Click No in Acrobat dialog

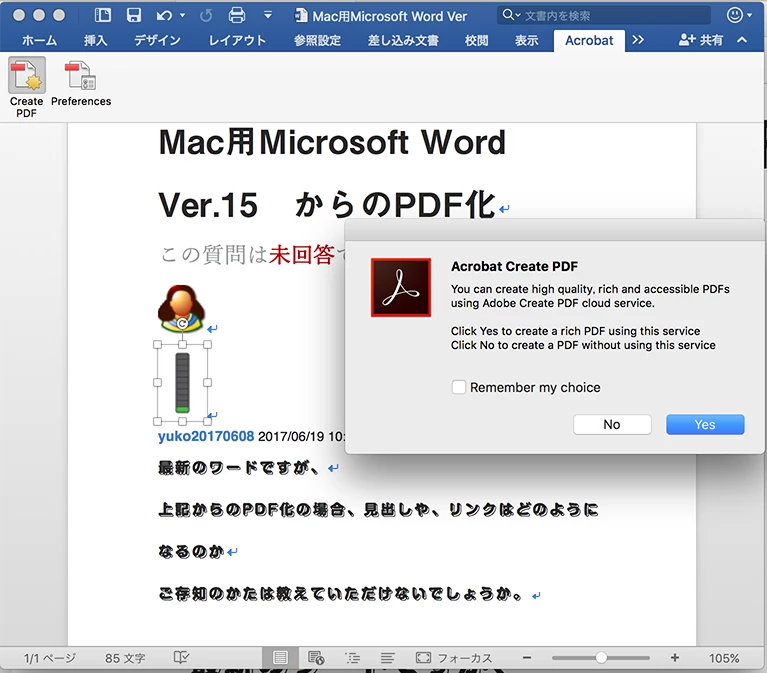612,425
